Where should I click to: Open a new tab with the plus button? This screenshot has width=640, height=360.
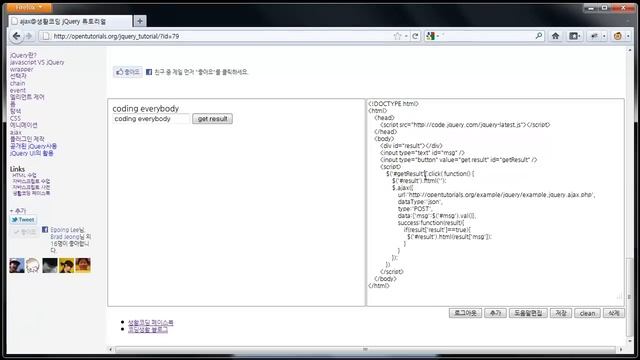(x=140, y=21)
